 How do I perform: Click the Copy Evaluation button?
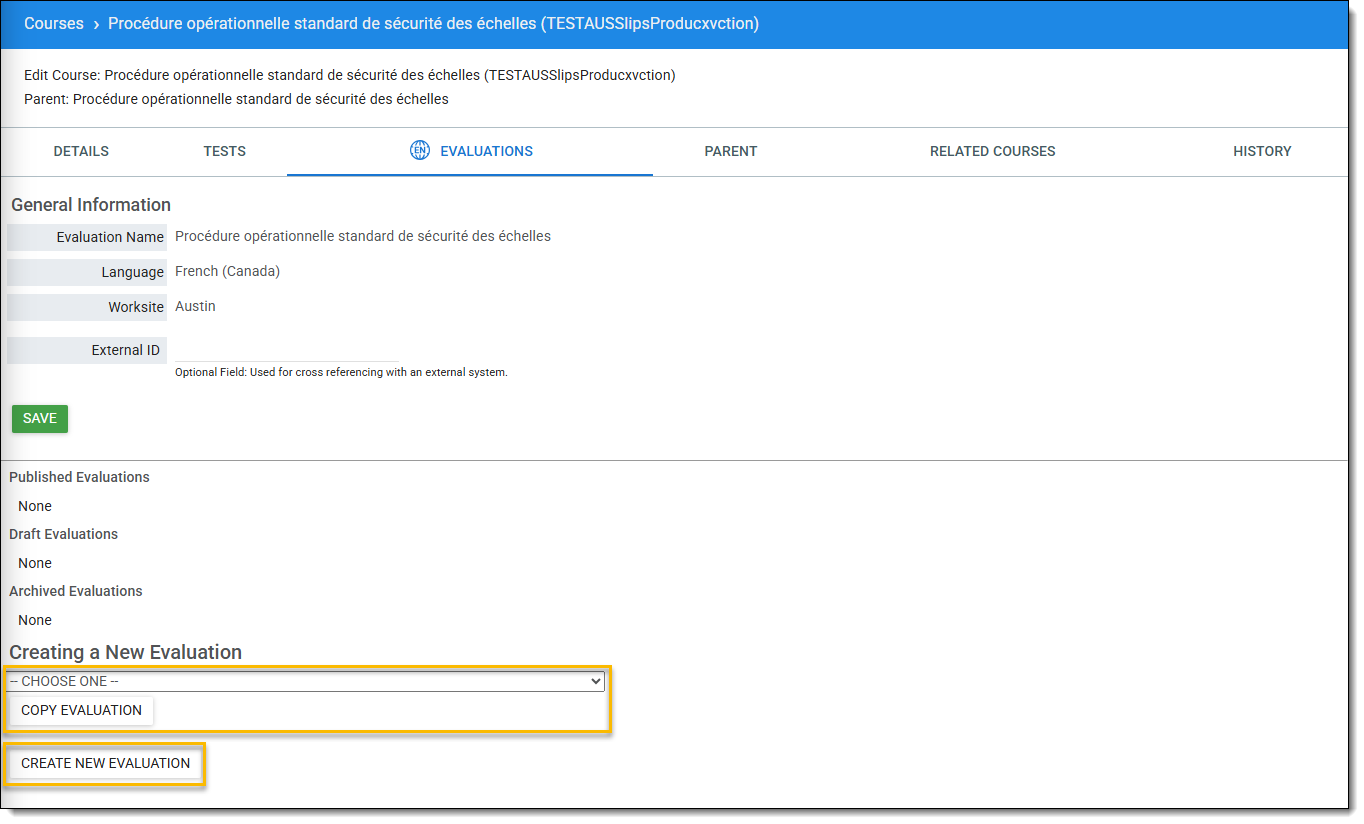click(82, 711)
